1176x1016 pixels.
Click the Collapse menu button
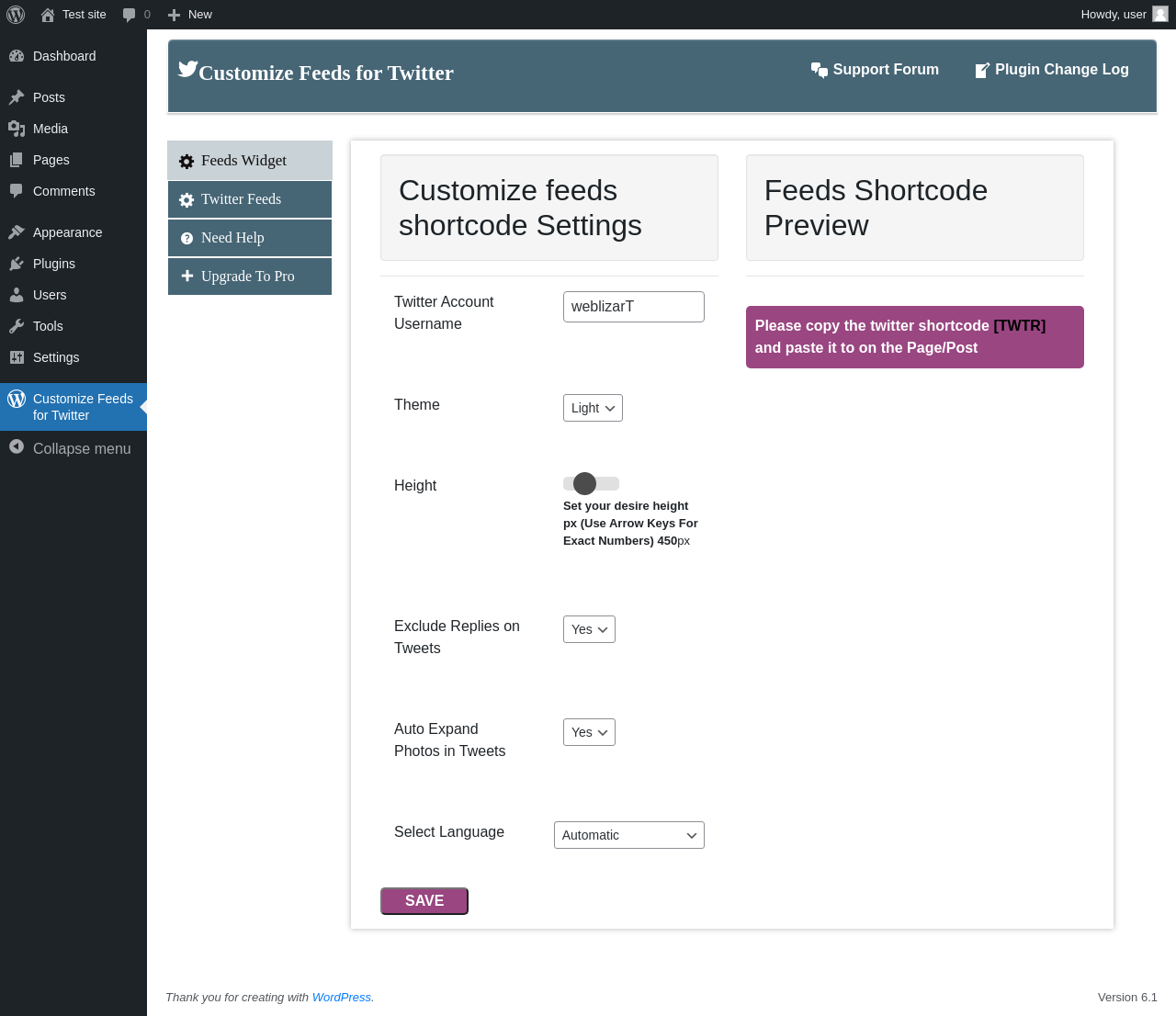point(73,448)
